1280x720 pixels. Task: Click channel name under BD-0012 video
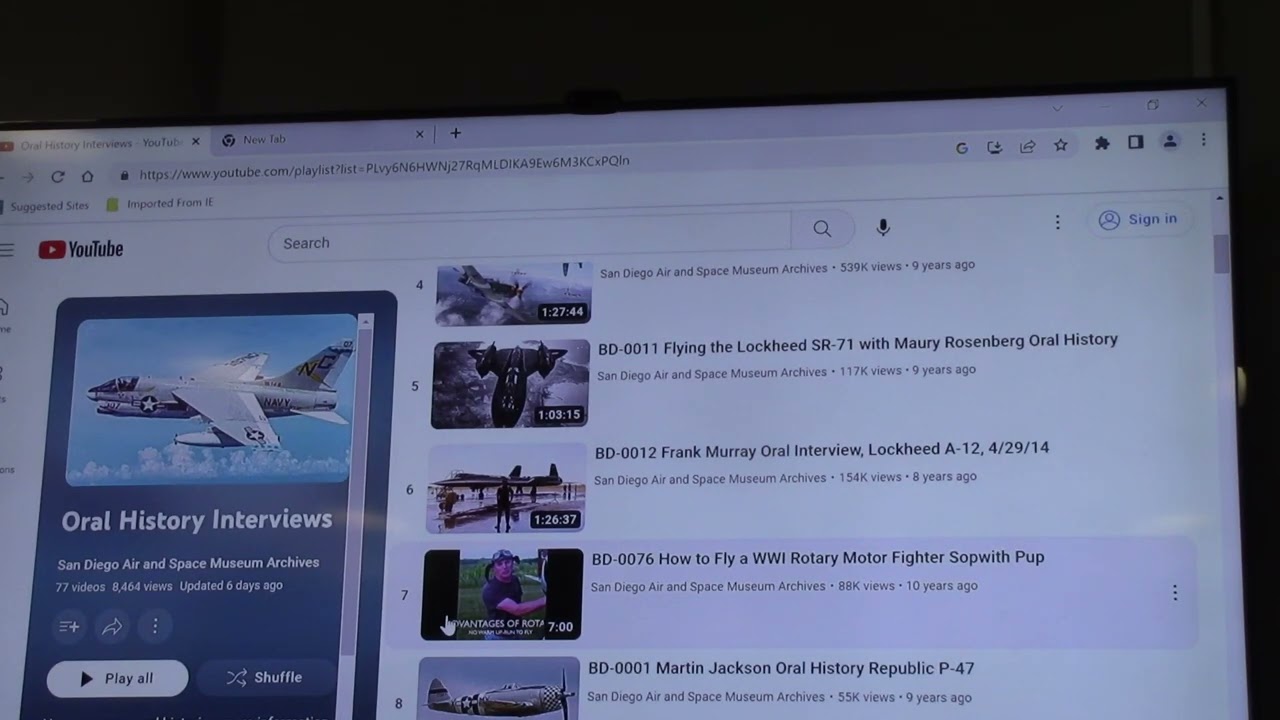pos(710,480)
